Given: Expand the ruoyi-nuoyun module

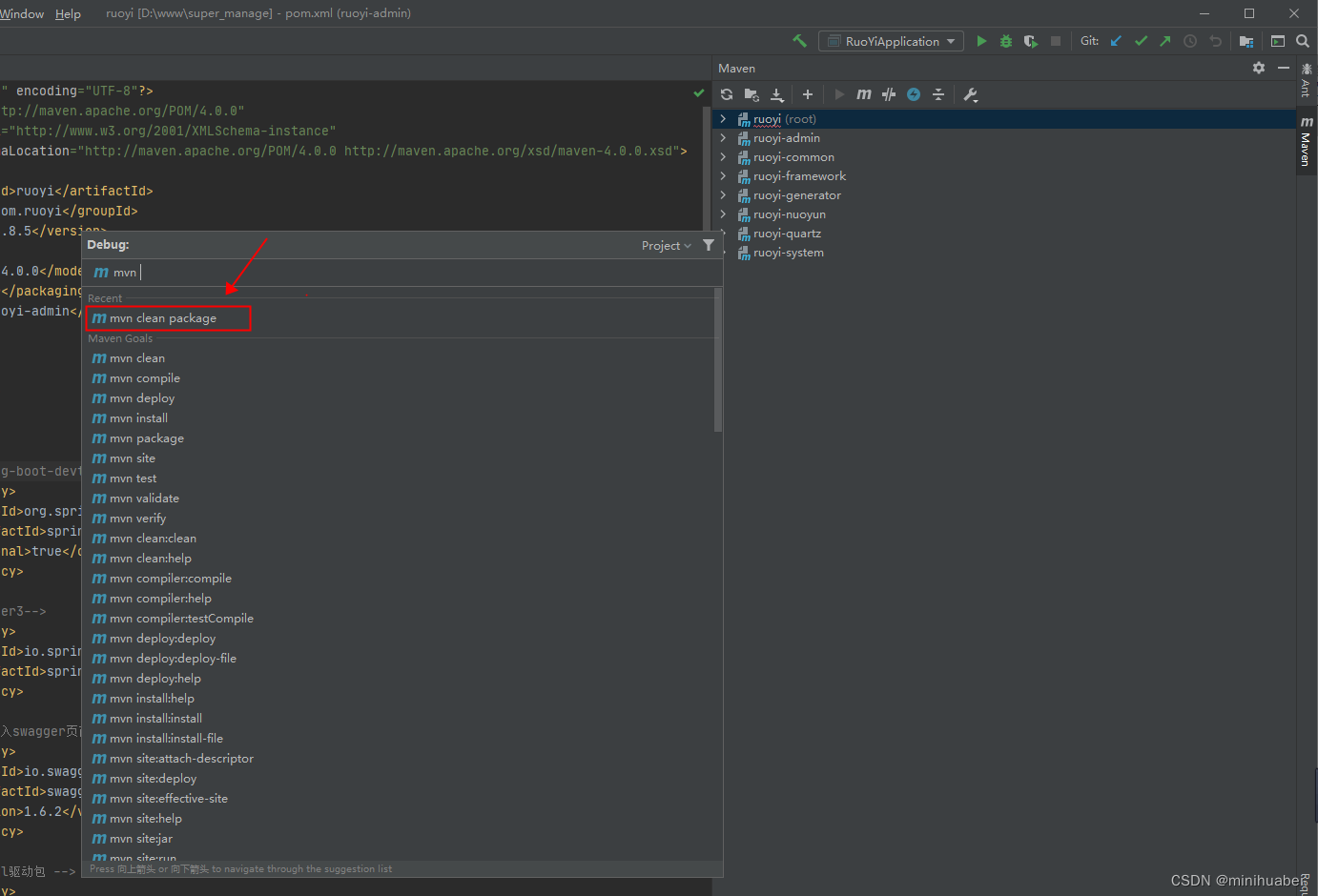Looking at the screenshot, I should pyautogui.click(x=723, y=214).
